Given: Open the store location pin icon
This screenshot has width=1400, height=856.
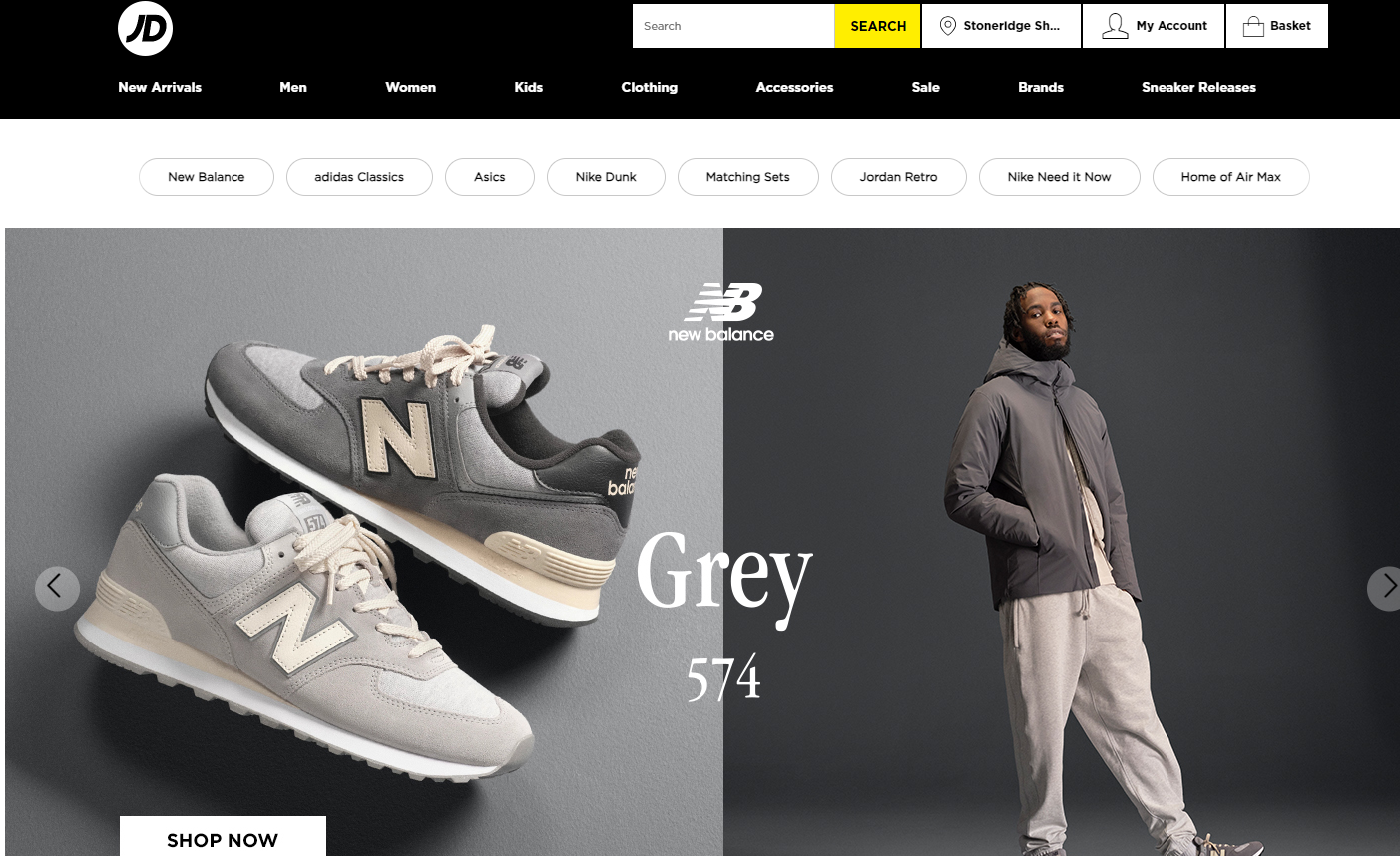Looking at the screenshot, I should click(x=948, y=26).
